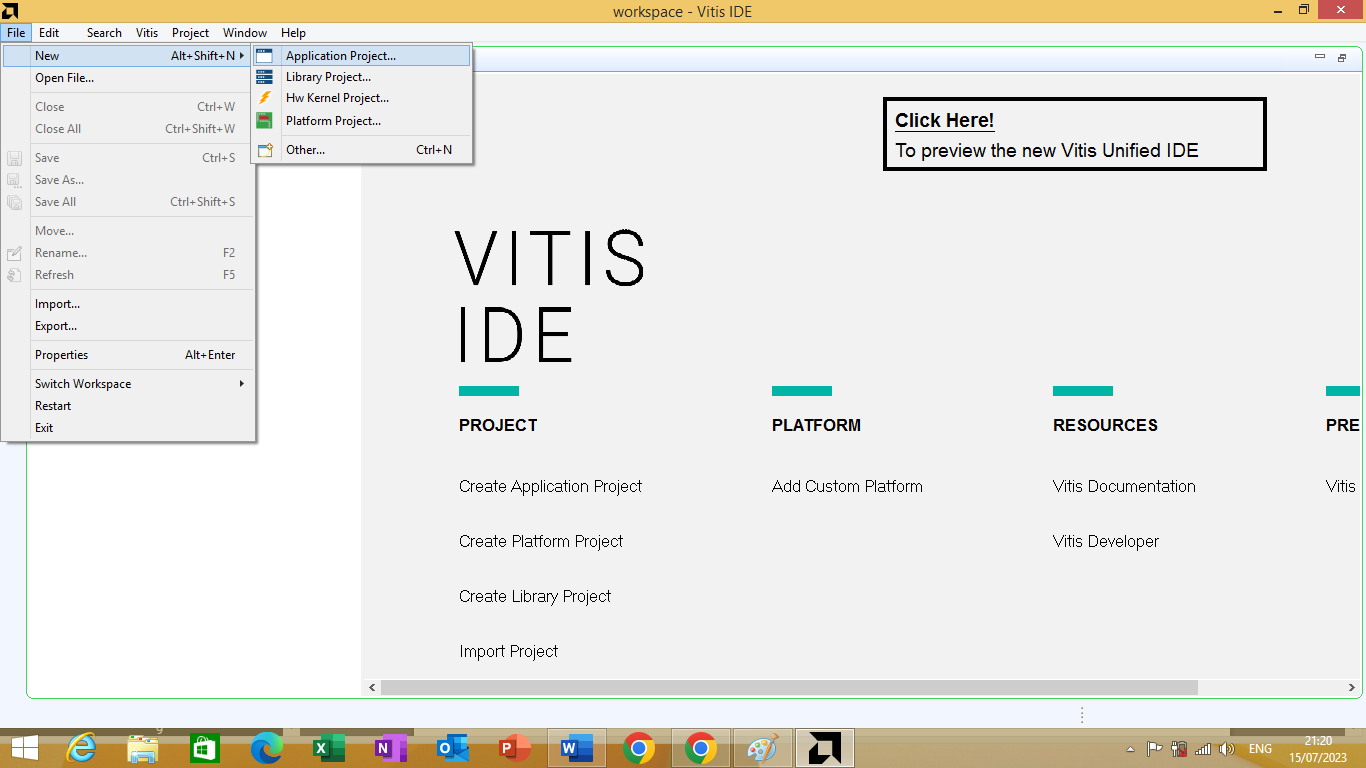Open Microsoft Store taskbar icon
This screenshot has height=768, width=1366.
pos(205,748)
